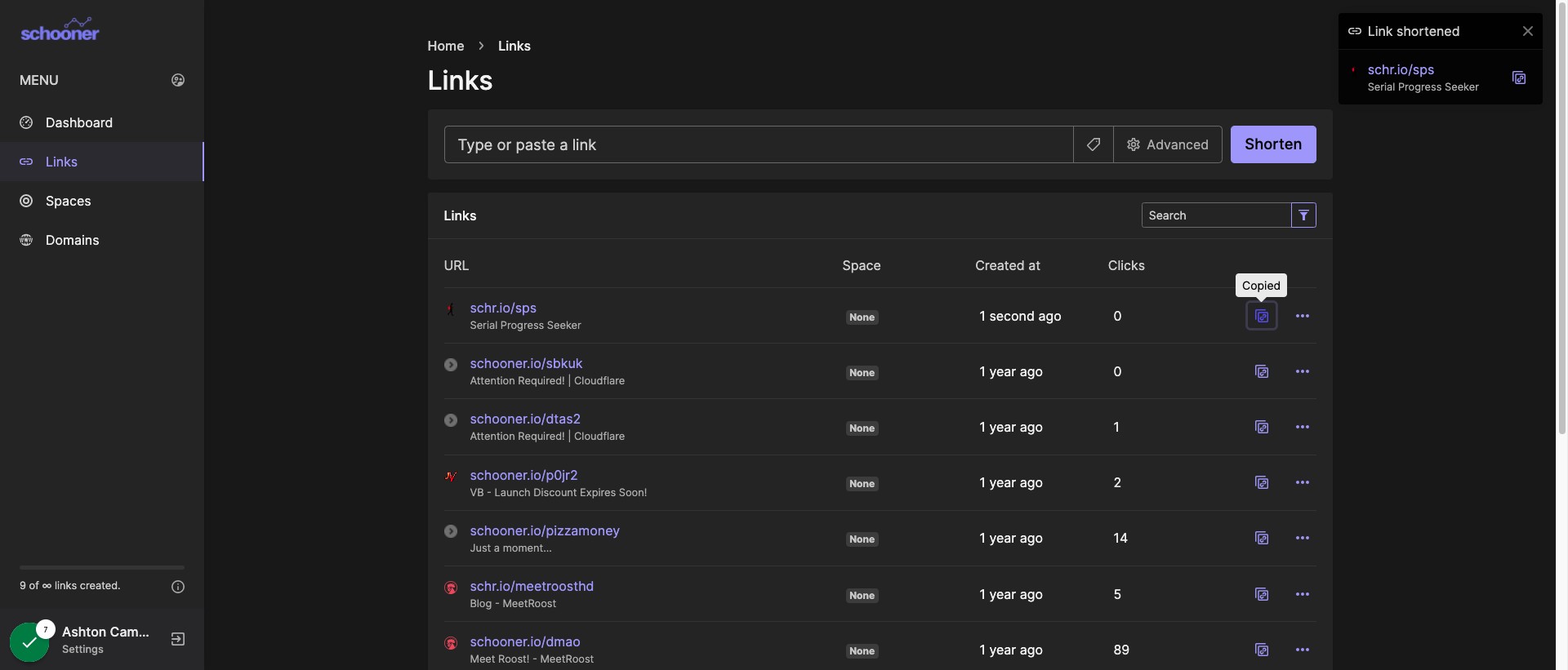Screen dimensions: 1568x670
Task: Click the None space badge for schr.io/sps
Action: click(862, 317)
